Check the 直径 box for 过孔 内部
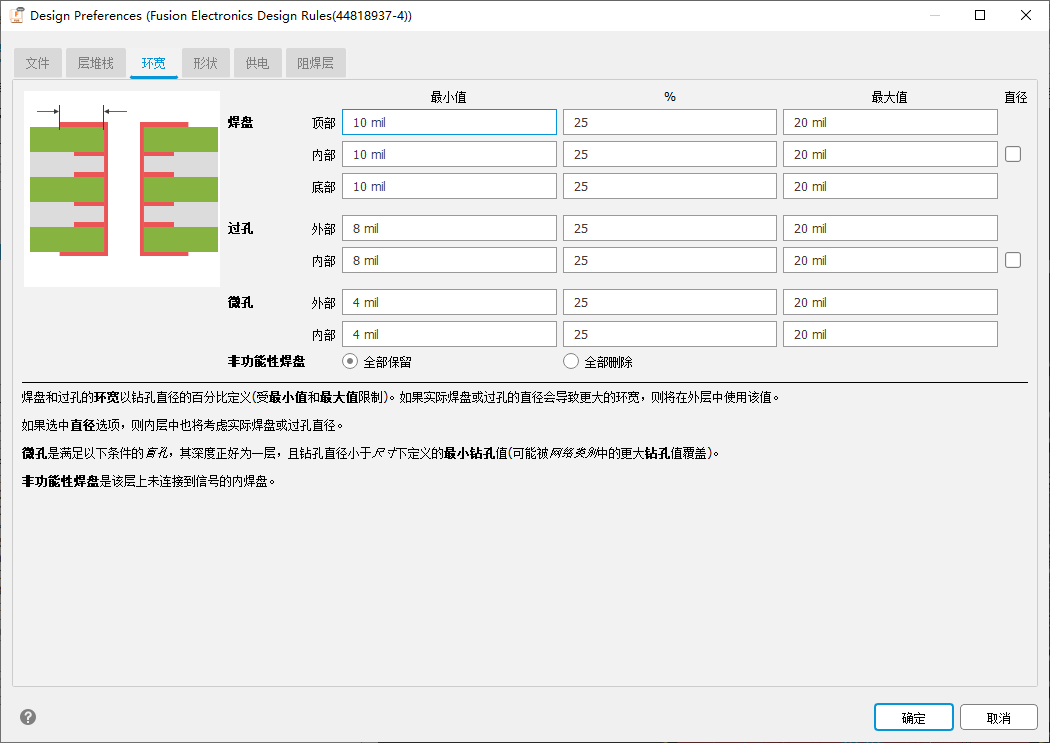Image resolution: width=1050 pixels, height=743 pixels. [x=1013, y=259]
